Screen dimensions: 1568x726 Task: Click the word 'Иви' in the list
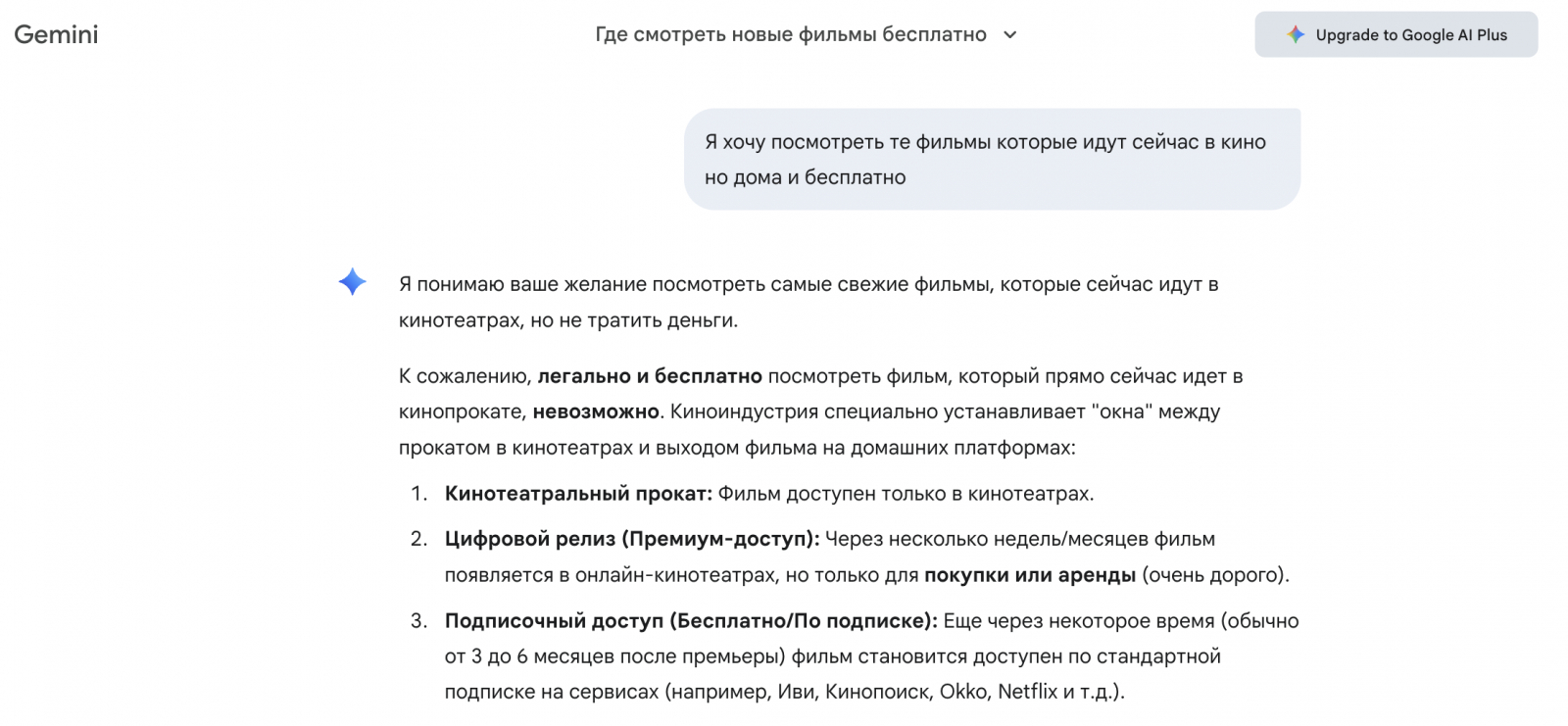click(x=796, y=692)
